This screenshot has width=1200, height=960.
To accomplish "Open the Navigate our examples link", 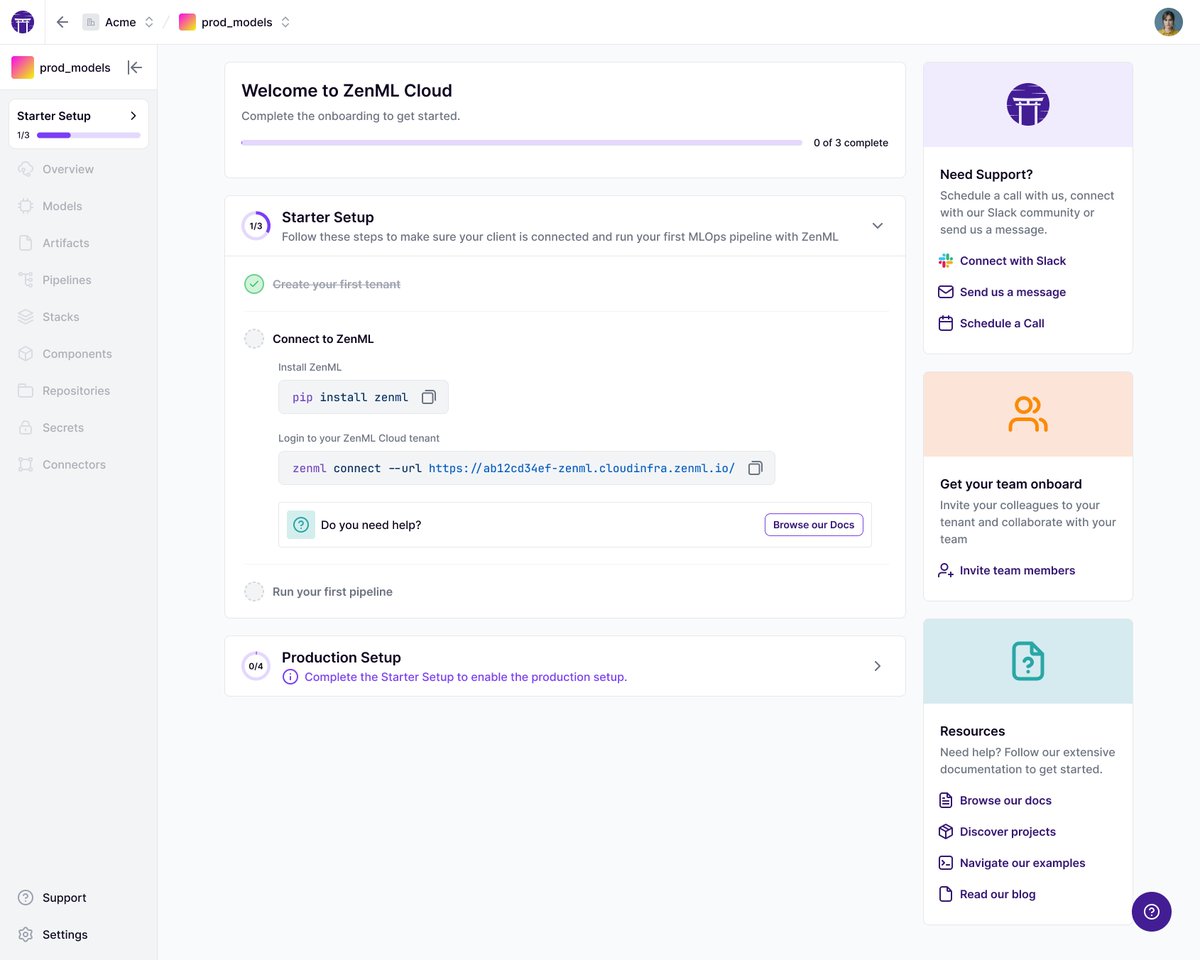I will pyautogui.click(x=1023, y=863).
